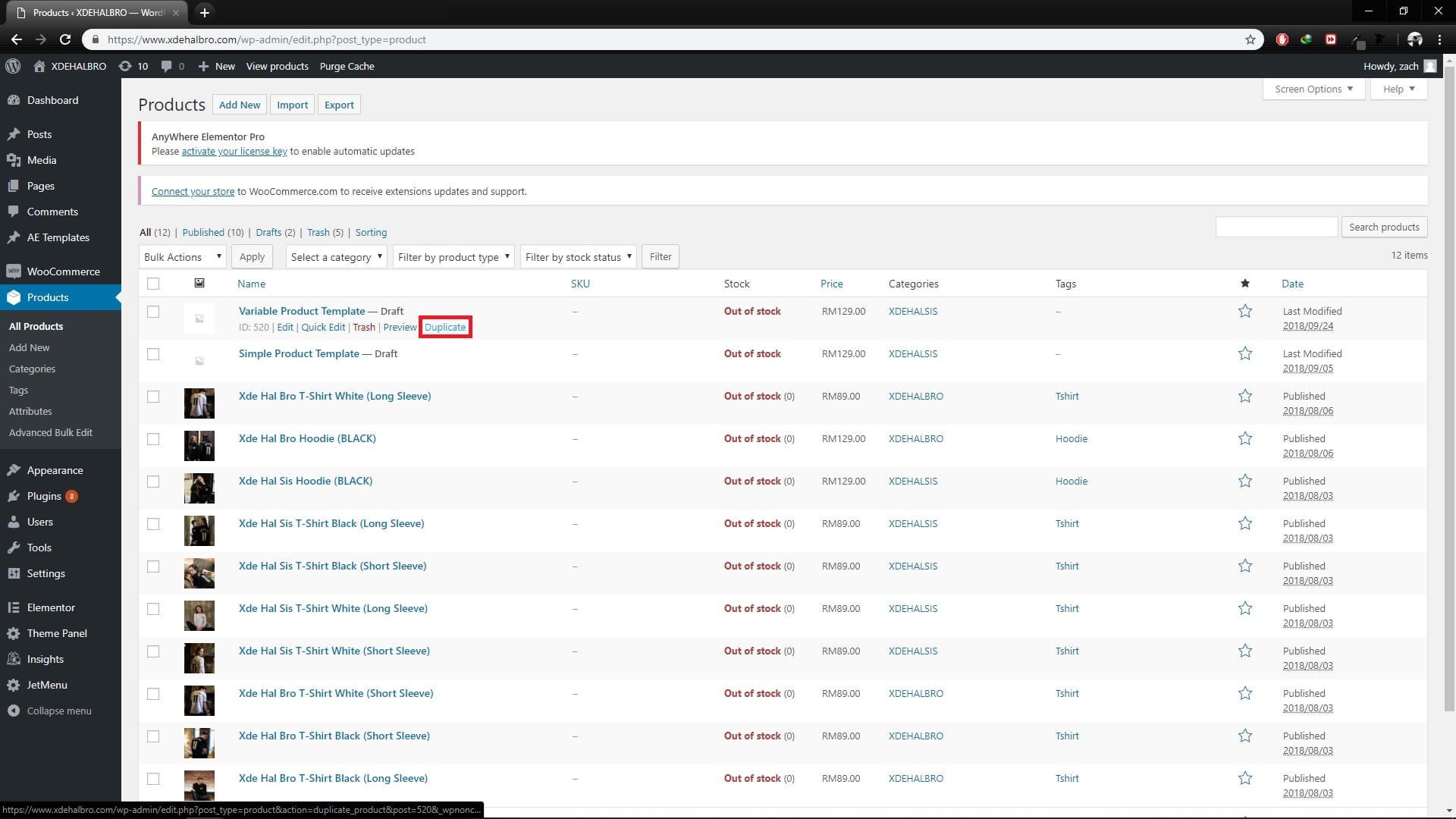Click activate your license key link
Screen dimensions: 1456x819
(234, 151)
